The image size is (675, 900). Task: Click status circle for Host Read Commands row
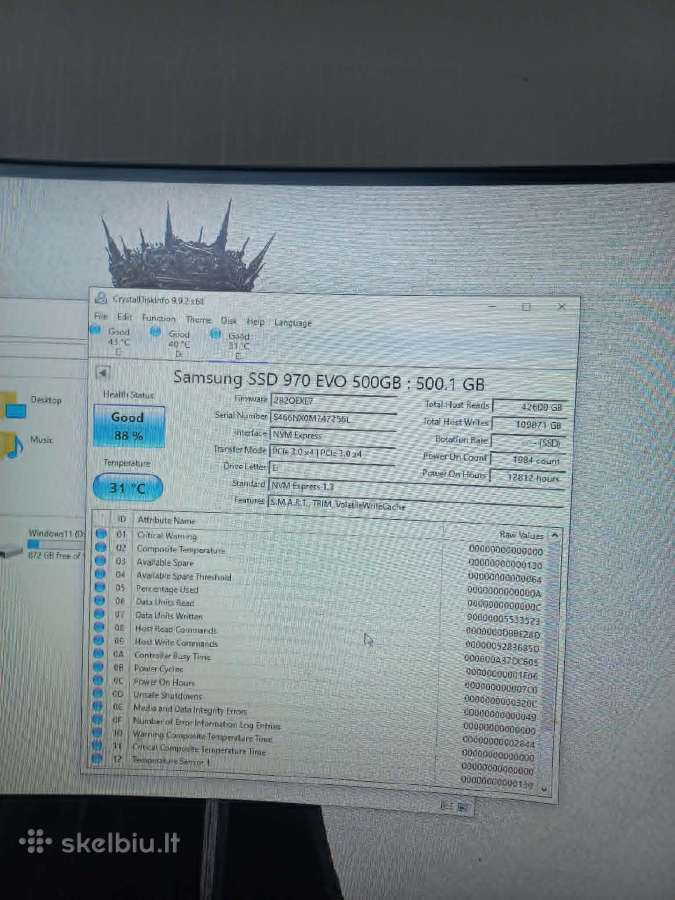pyautogui.click(x=99, y=627)
